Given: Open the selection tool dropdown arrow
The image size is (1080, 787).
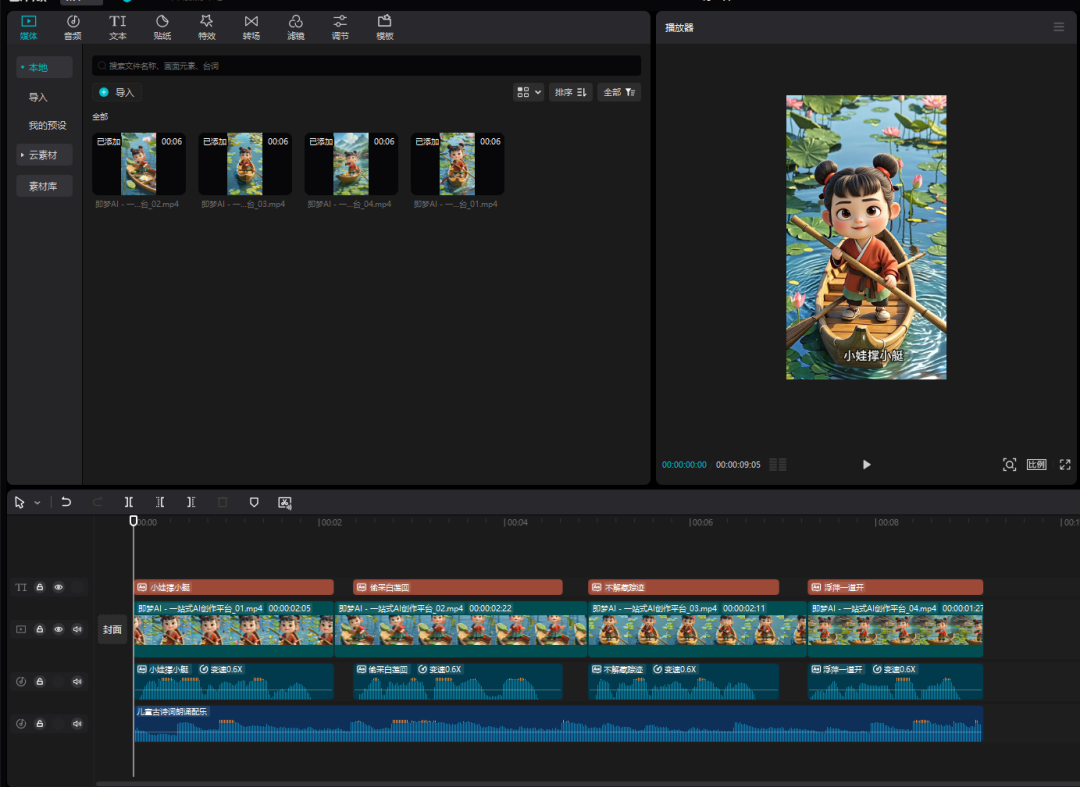Looking at the screenshot, I should 38,503.
